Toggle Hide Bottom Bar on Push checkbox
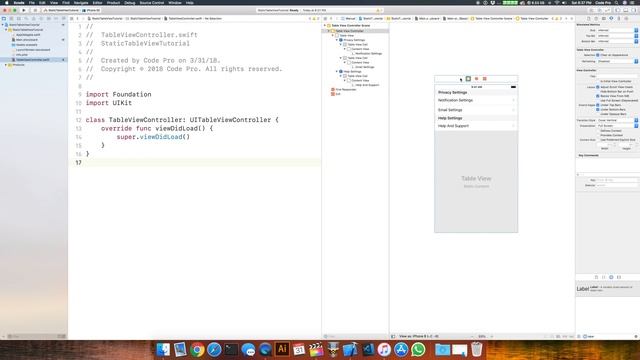This screenshot has width=640, height=360. click(x=598, y=91)
